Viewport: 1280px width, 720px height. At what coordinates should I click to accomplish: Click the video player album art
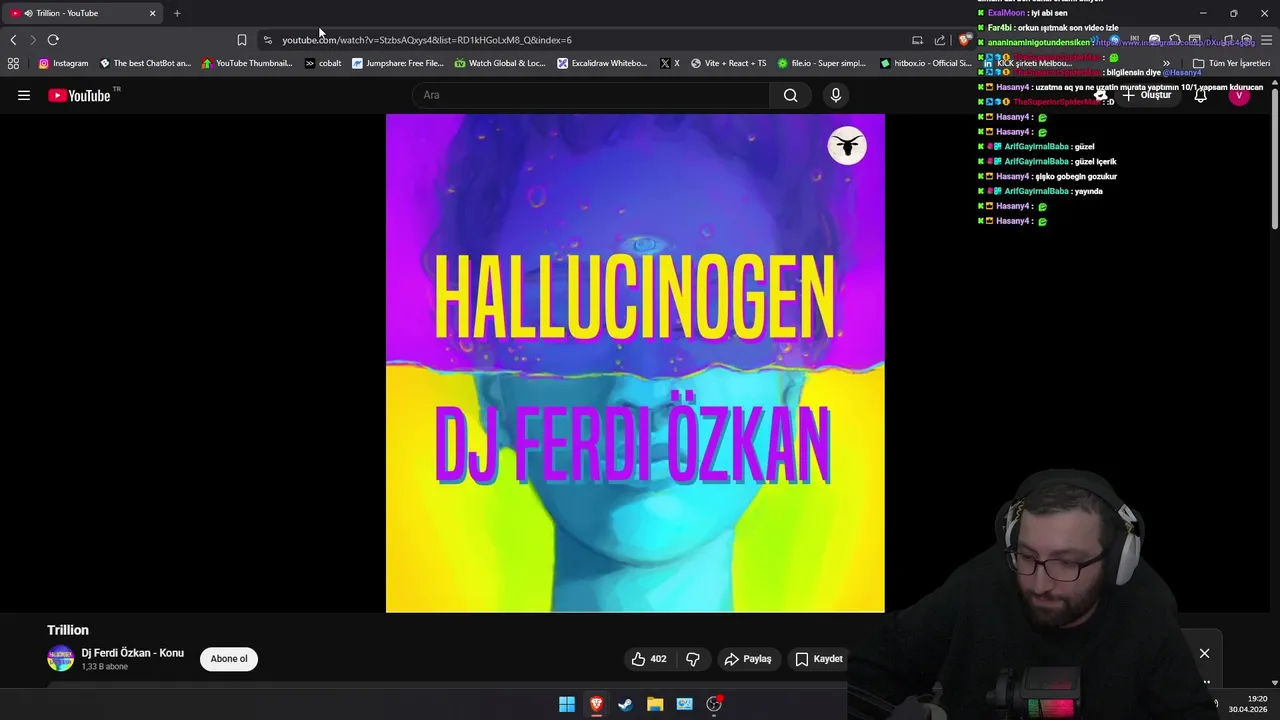point(635,363)
